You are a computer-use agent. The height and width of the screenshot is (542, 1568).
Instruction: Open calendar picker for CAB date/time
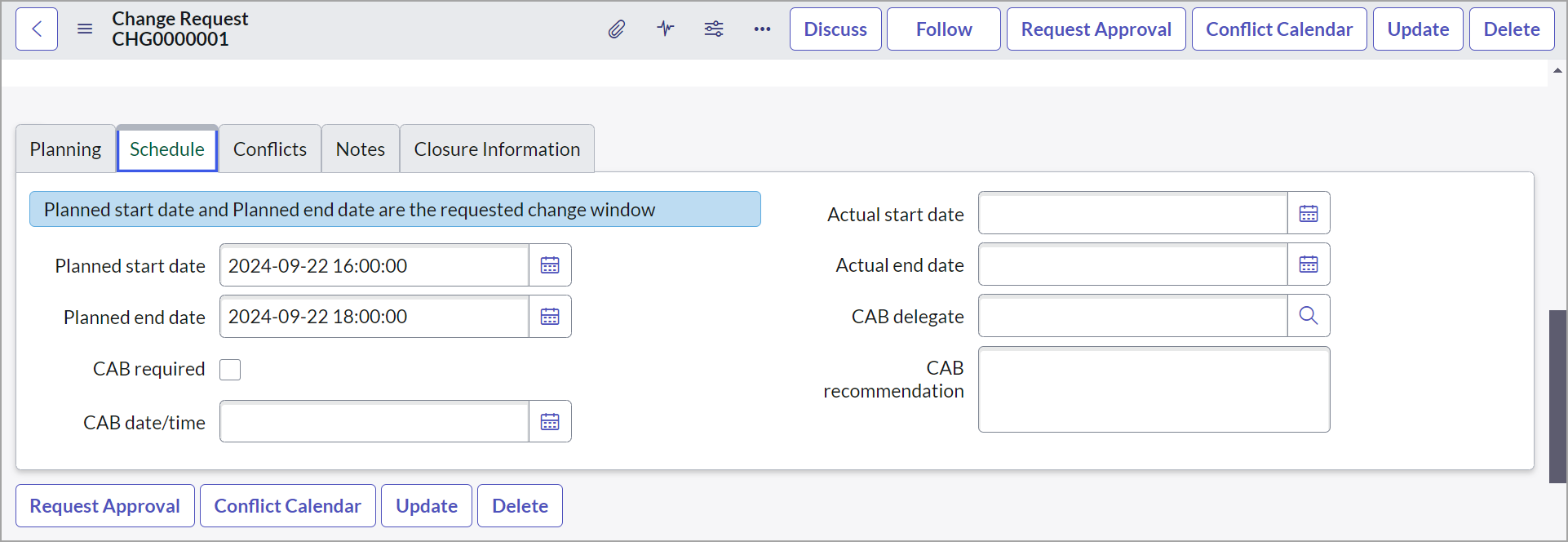coord(551,422)
